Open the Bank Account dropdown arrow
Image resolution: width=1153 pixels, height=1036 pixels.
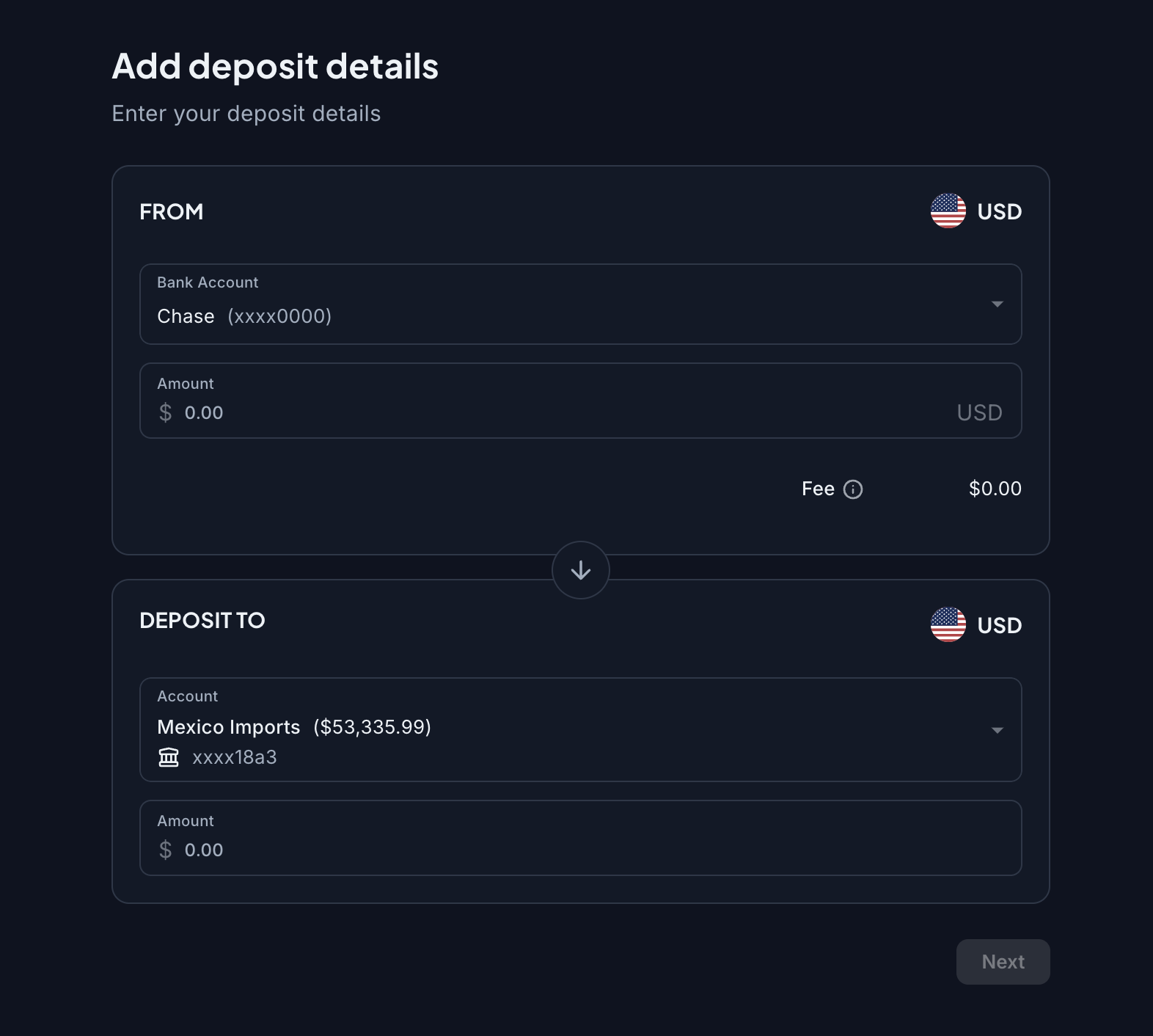pos(997,304)
